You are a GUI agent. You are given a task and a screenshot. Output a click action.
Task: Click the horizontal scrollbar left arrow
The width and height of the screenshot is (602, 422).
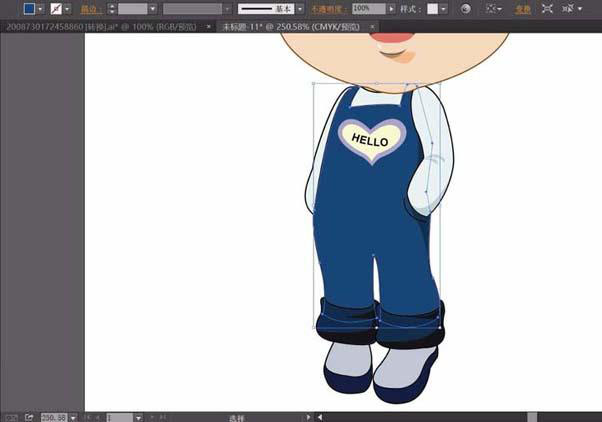click(x=319, y=417)
